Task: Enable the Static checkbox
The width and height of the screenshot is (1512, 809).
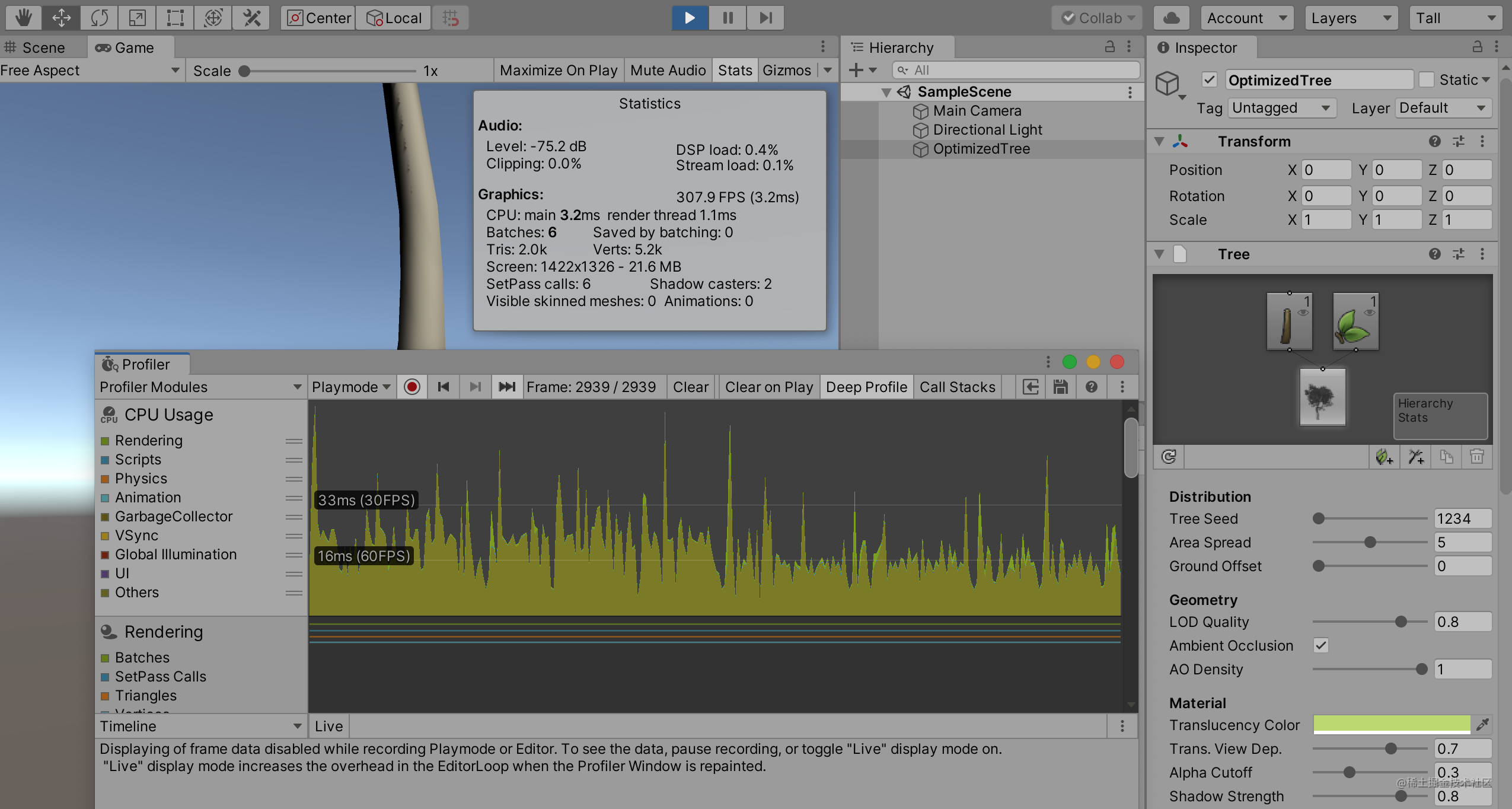Action: [x=1427, y=79]
